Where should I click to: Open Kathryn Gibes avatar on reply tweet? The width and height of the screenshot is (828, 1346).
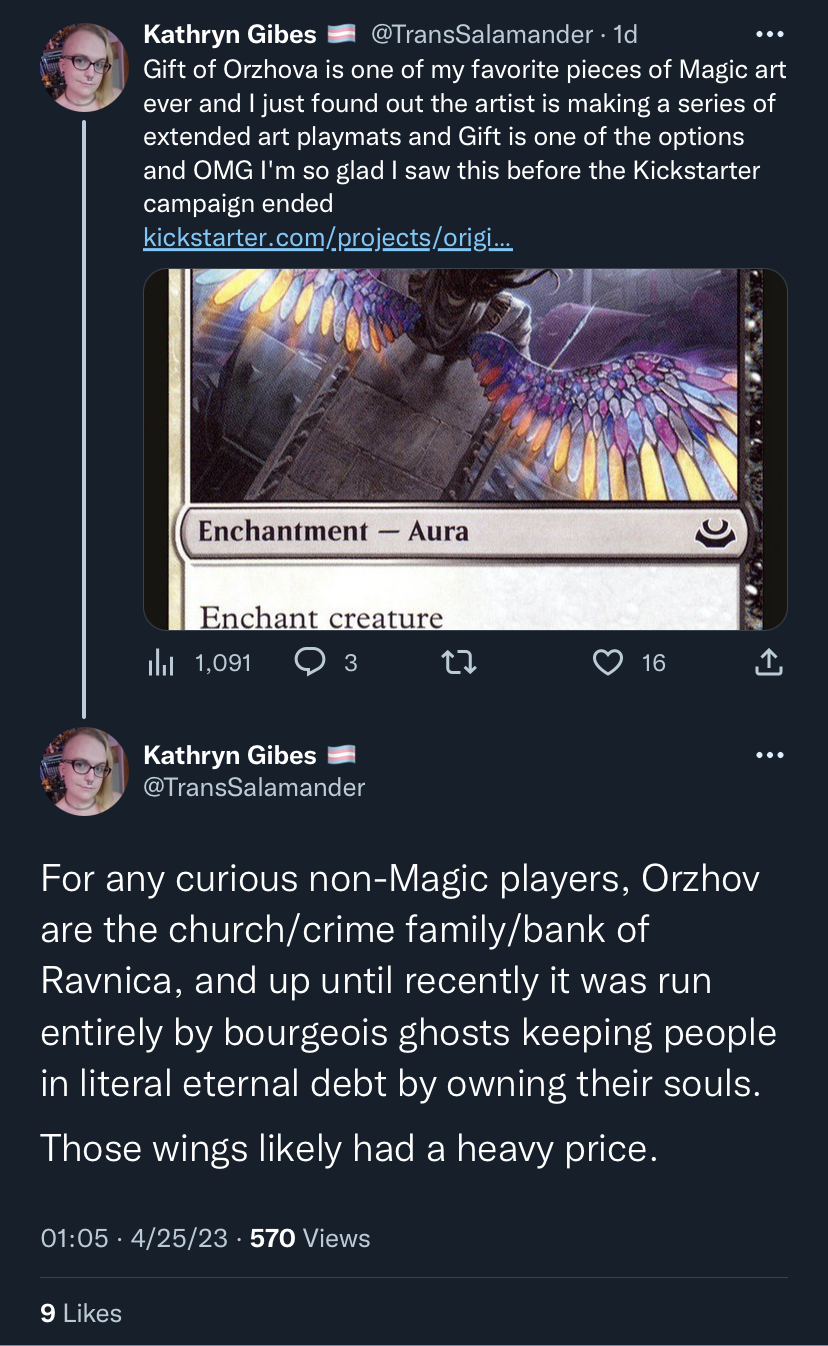pos(84,771)
